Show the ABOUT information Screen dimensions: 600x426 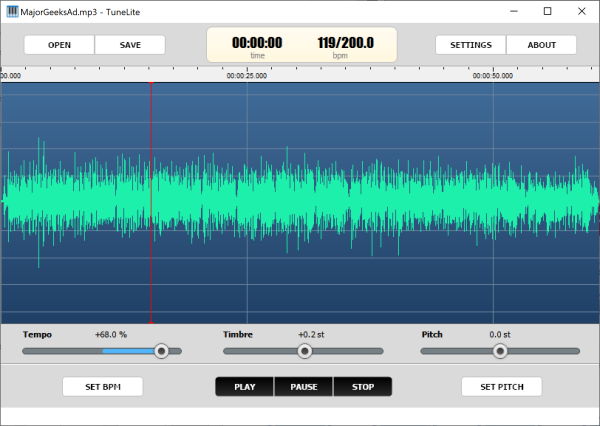[x=541, y=45]
